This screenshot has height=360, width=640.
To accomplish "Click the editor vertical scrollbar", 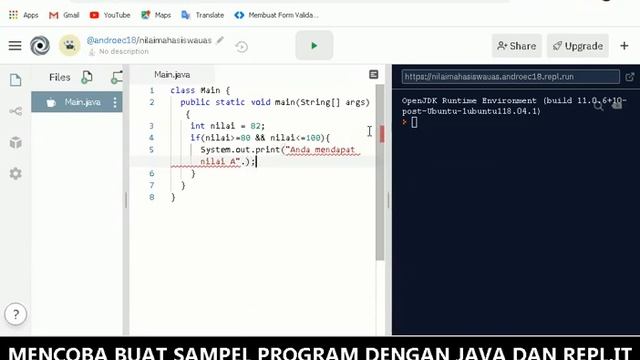I will tap(380, 172).
